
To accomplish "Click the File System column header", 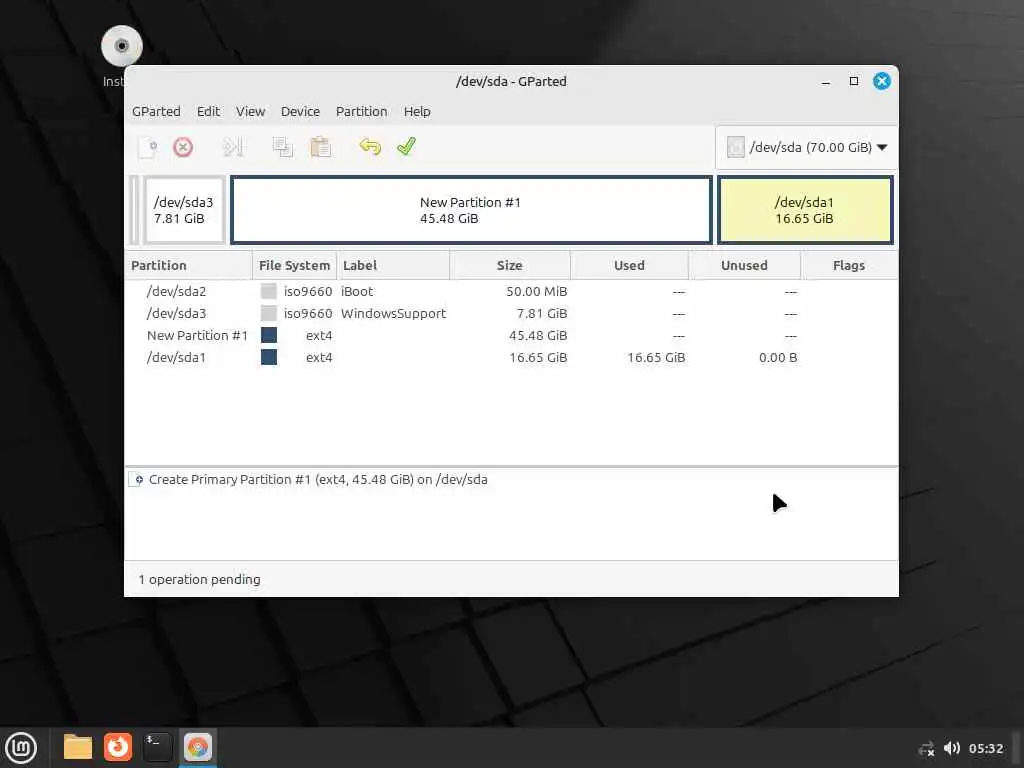I will [295, 266].
